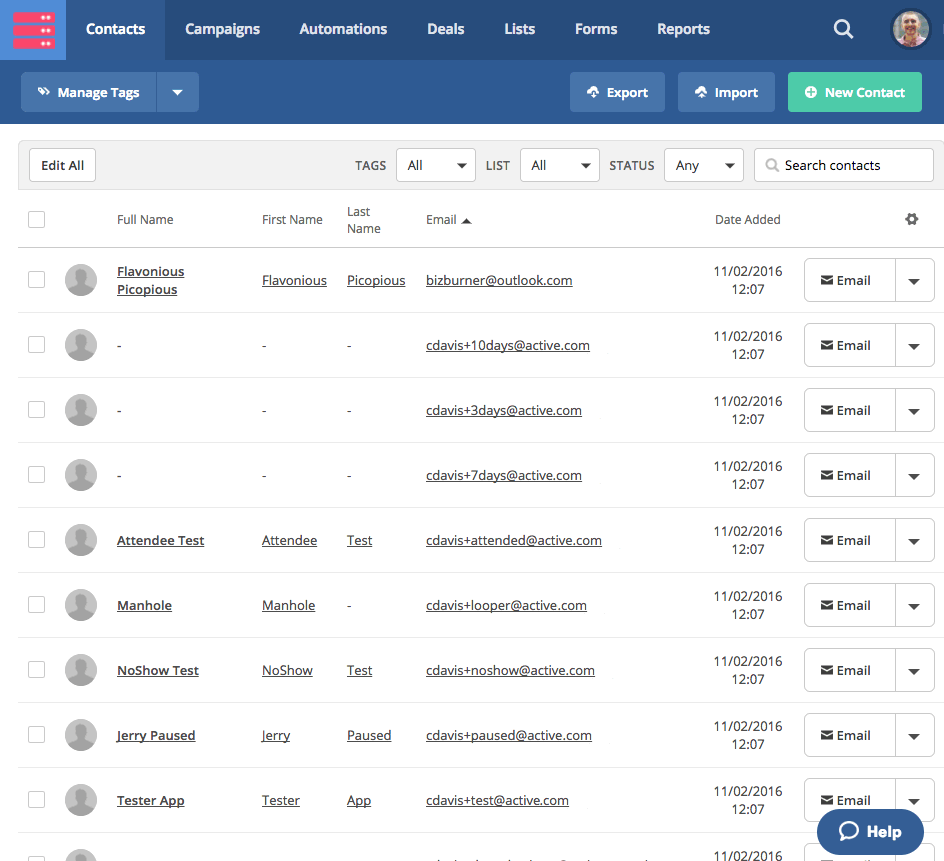This screenshot has width=944, height=861.
Task: Click the avatar icon for Attendee Test
Action: (81, 540)
